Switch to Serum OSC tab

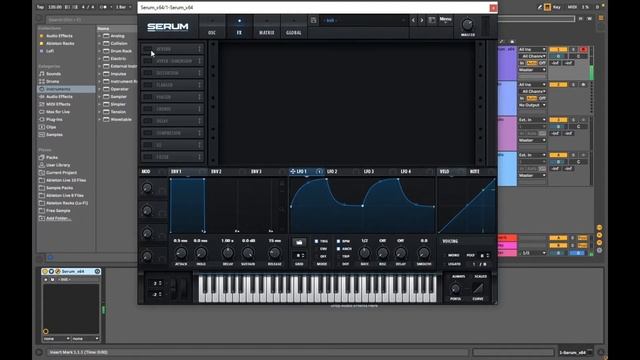(212, 27)
